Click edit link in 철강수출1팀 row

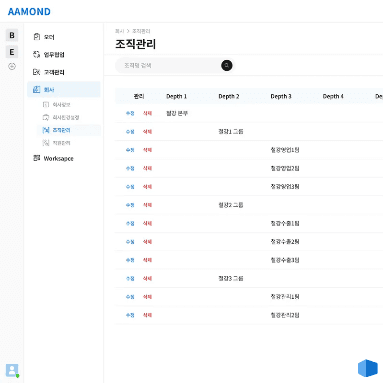(130, 223)
